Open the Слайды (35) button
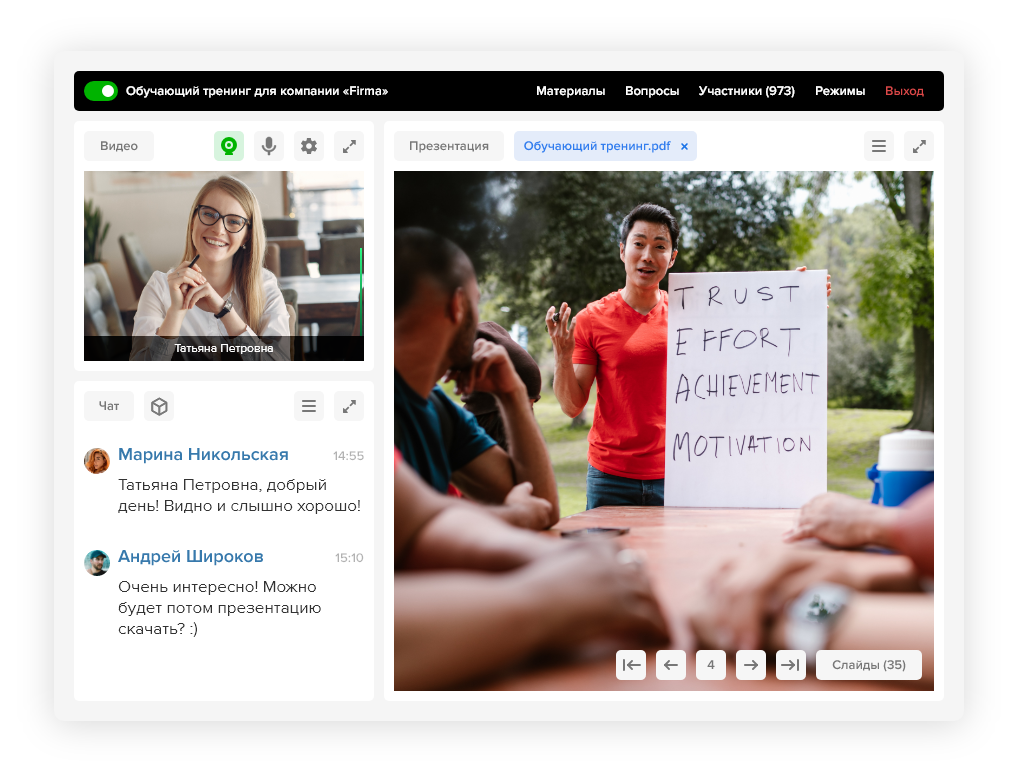This screenshot has width=1018, height=778. [868, 665]
